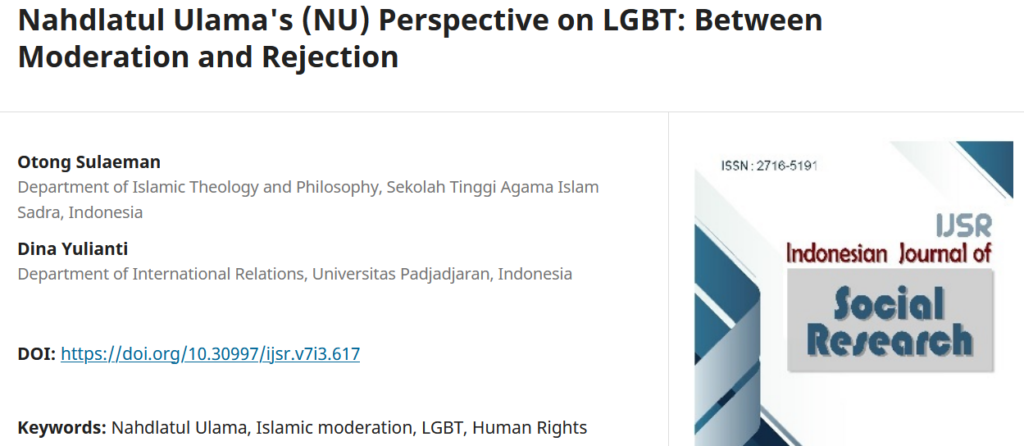The width and height of the screenshot is (1024, 446).
Task: Click "Moderation and Rejection" title line
Action: [208, 57]
